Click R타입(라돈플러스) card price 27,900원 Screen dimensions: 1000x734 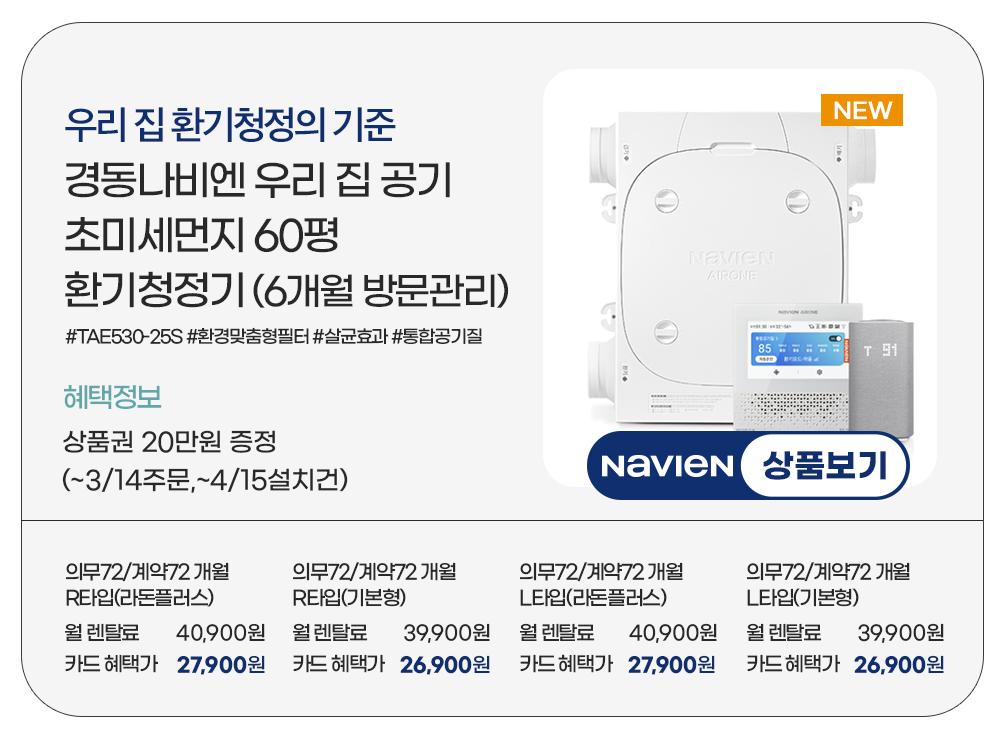(x=221, y=664)
